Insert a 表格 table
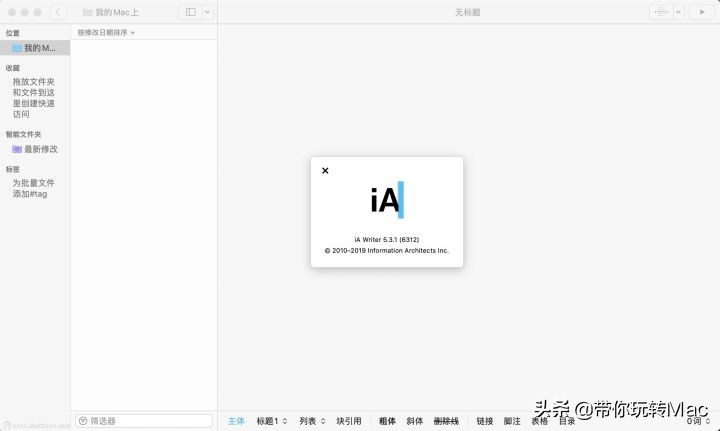 (540, 421)
